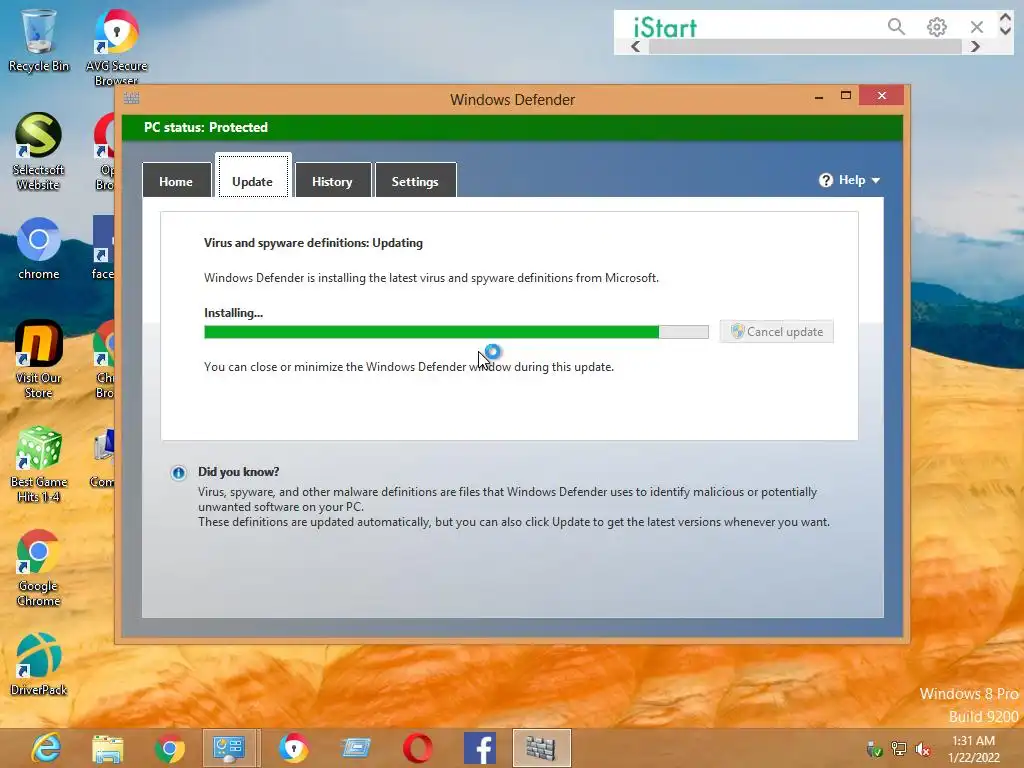Click the iStart stepper down arrow
1024x768 pixels.
pyautogui.click(x=1006, y=30)
